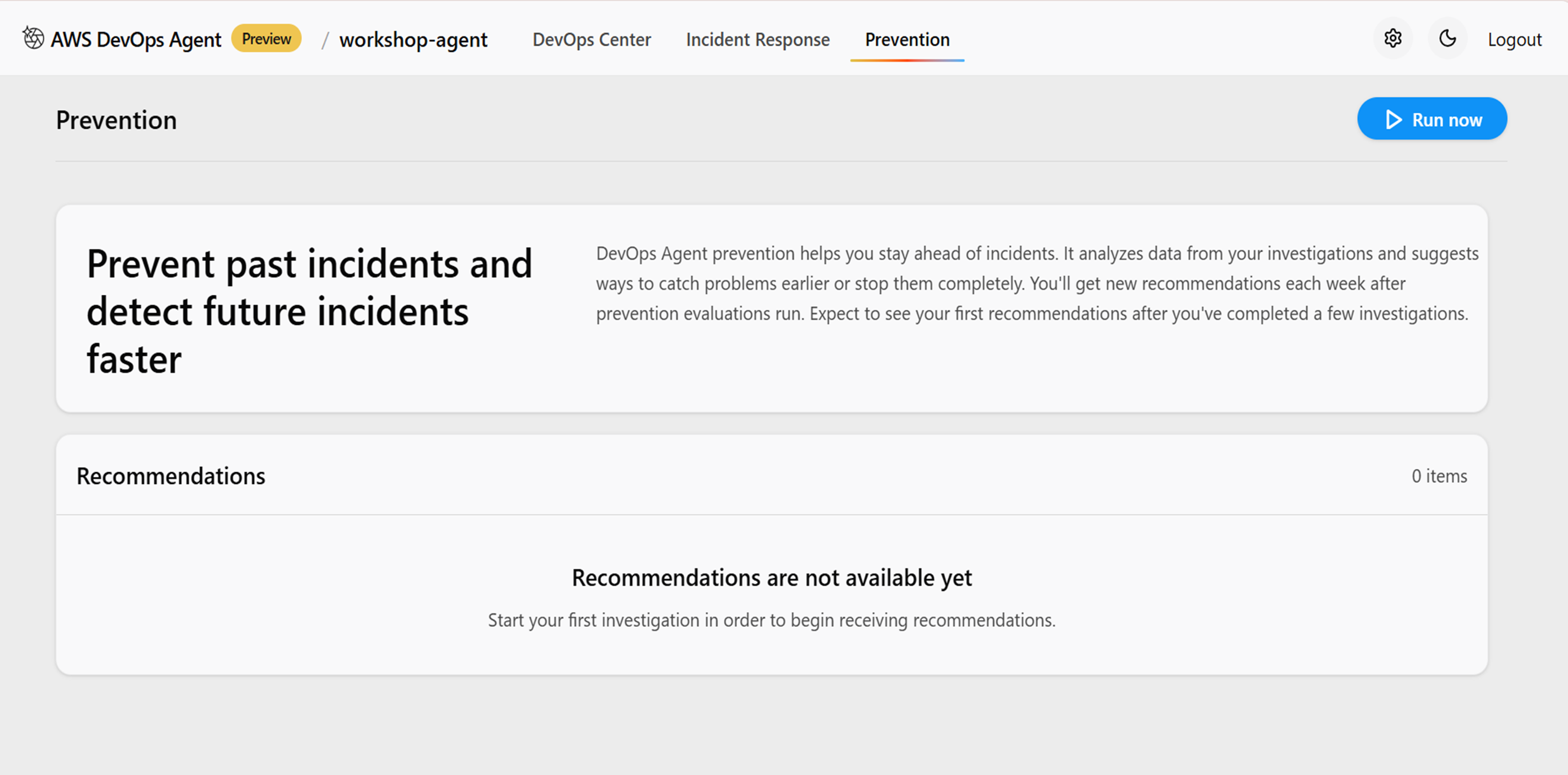Viewport: 1568px width, 775px height.
Task: Click the AWS DevOps Agent title text
Action: 136,39
